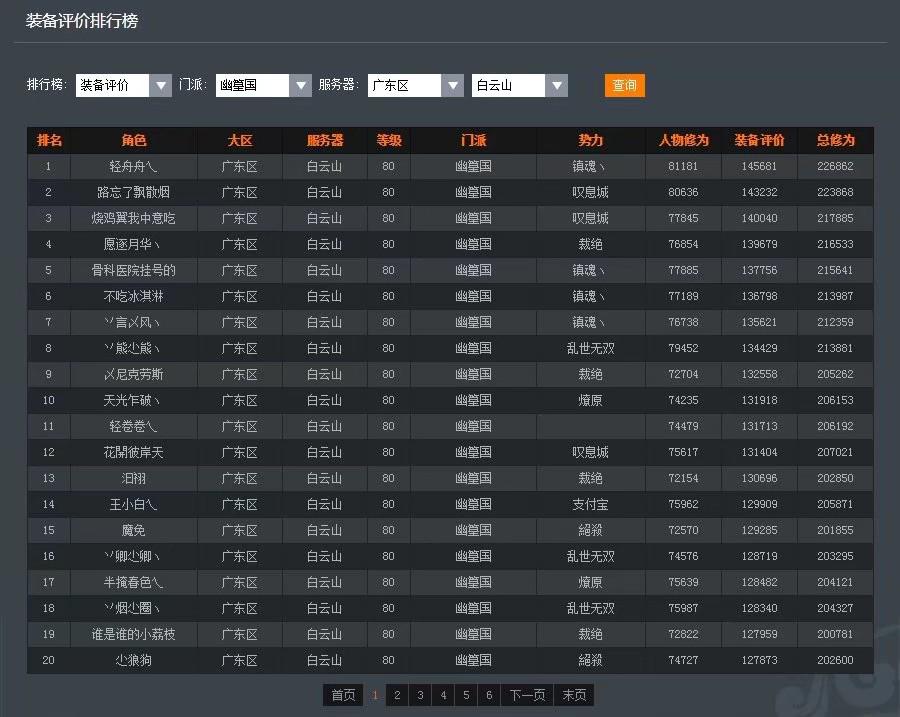Open the 装备评价 ranking type dropdown
The width and height of the screenshot is (900, 717).
coord(124,86)
